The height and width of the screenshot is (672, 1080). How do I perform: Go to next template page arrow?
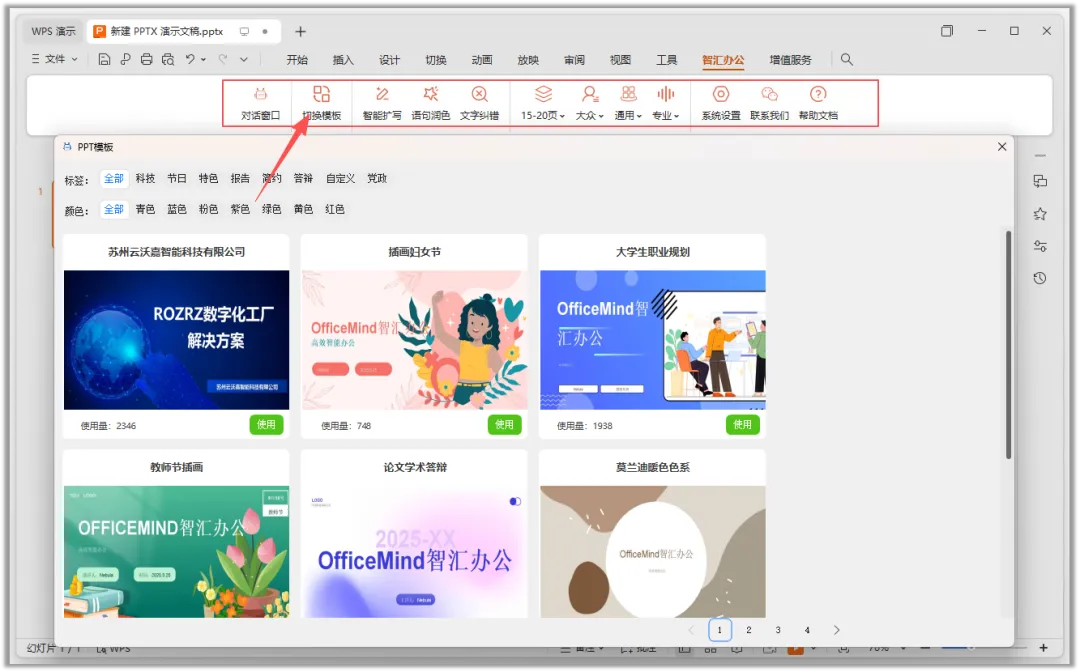click(x=836, y=630)
